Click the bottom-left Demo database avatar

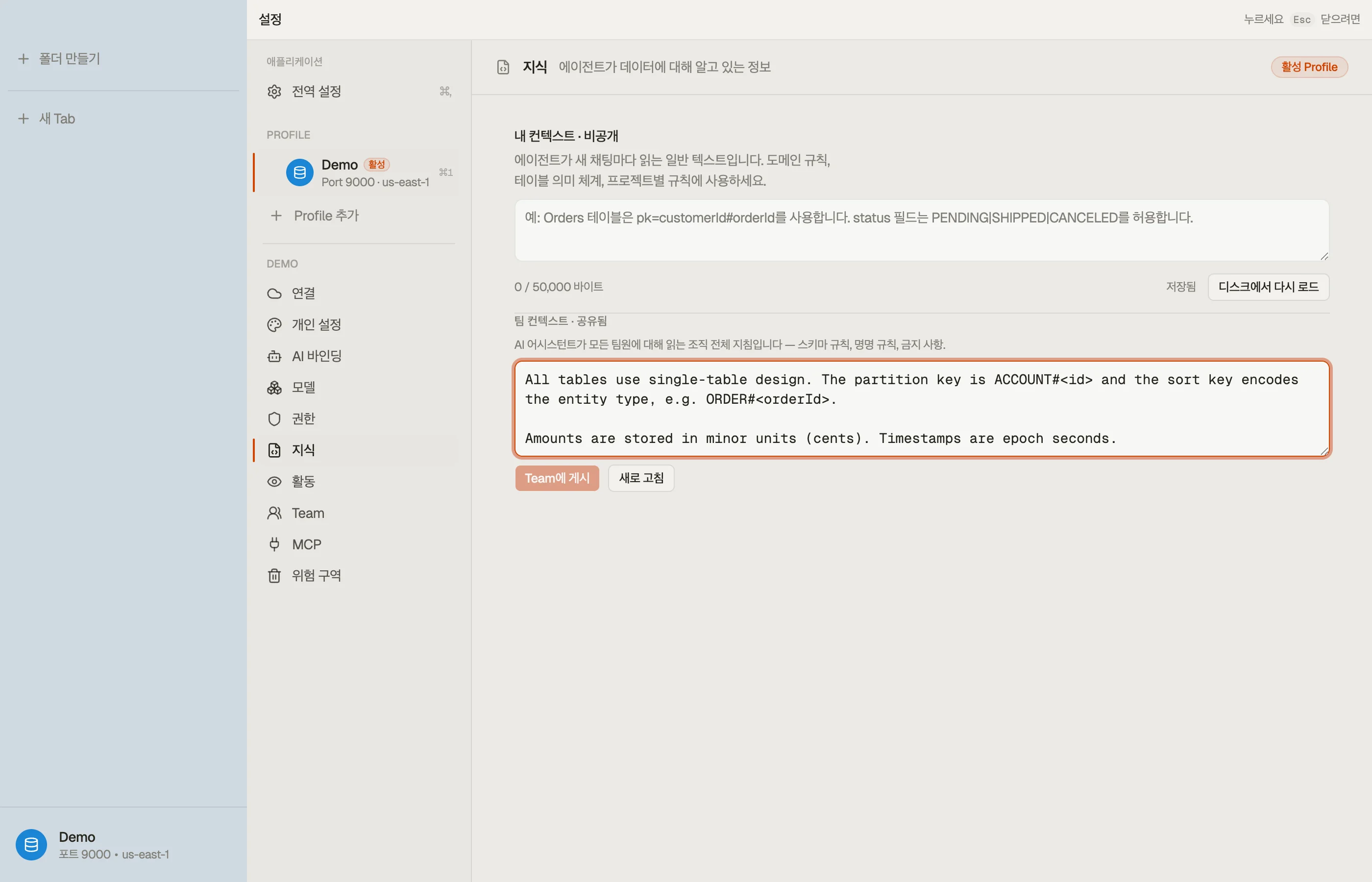(31, 845)
